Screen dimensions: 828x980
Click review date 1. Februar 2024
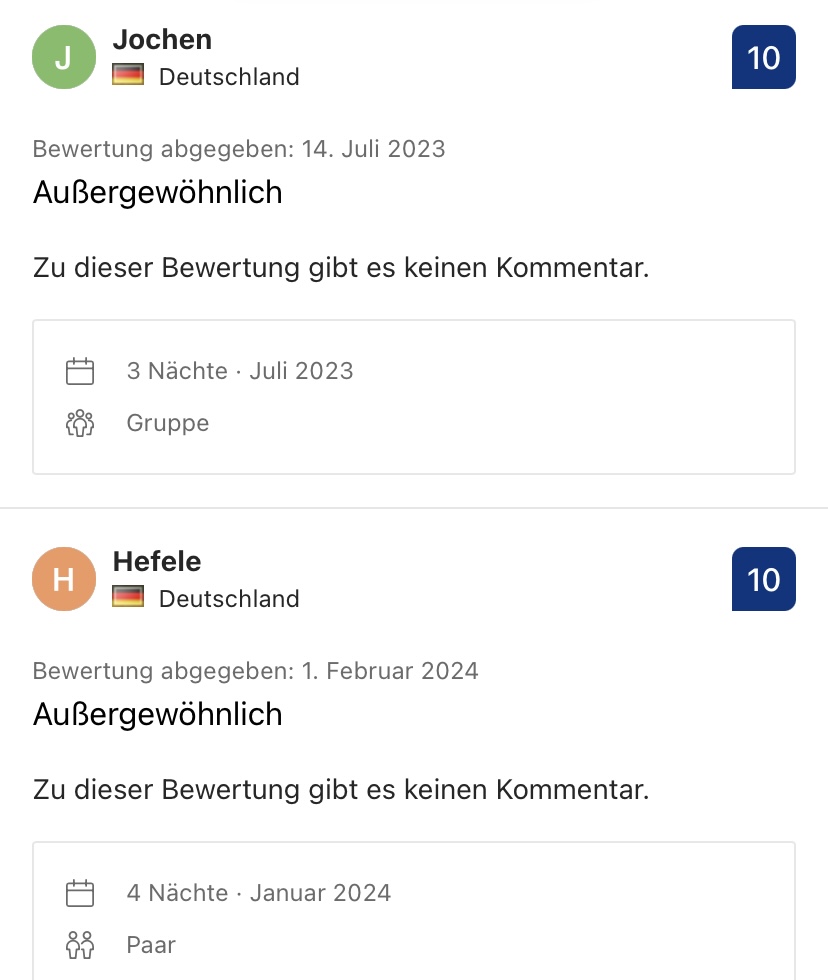390,671
